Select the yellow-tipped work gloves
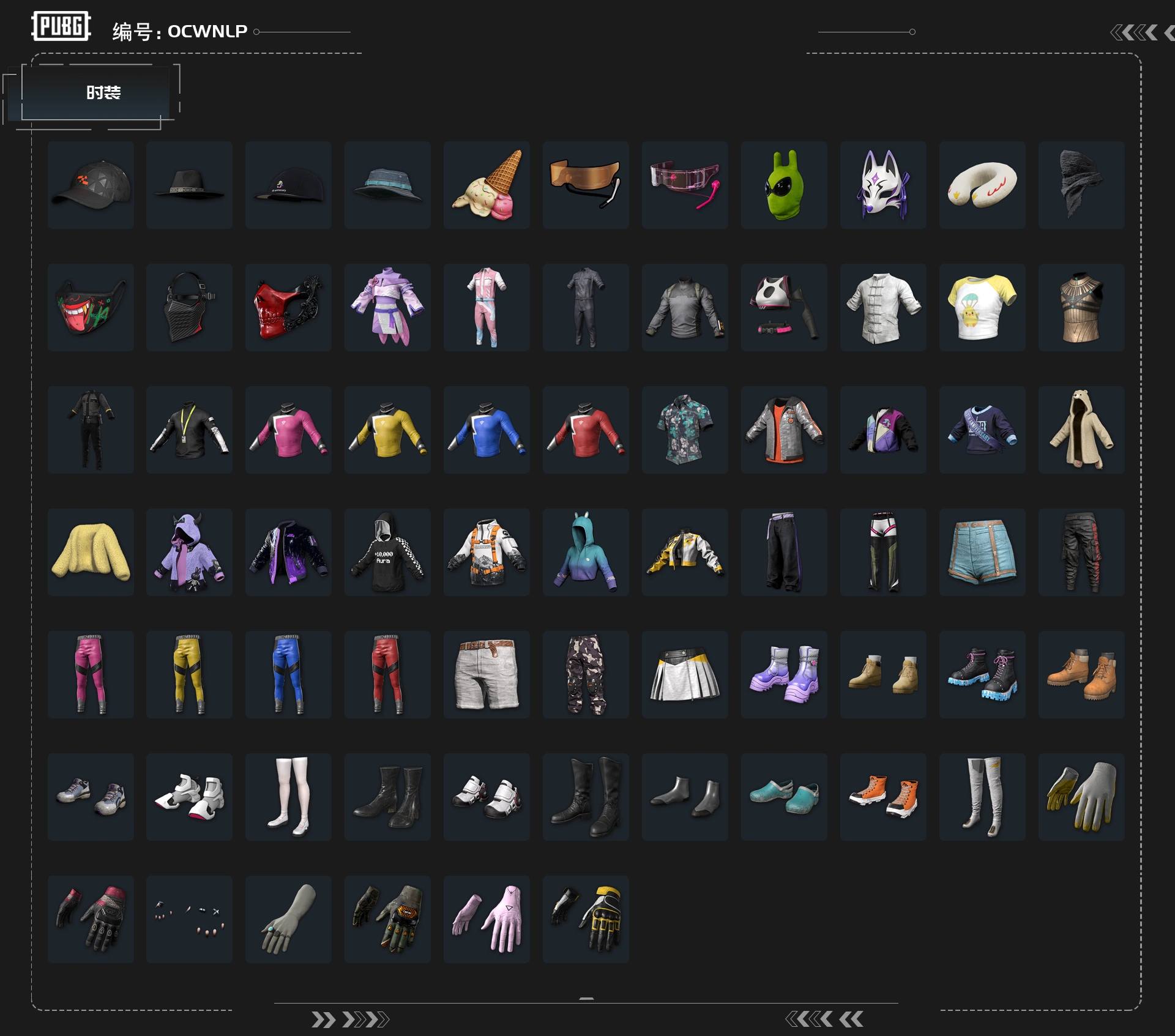Screen dimensions: 1175x1036 point(1081,797)
